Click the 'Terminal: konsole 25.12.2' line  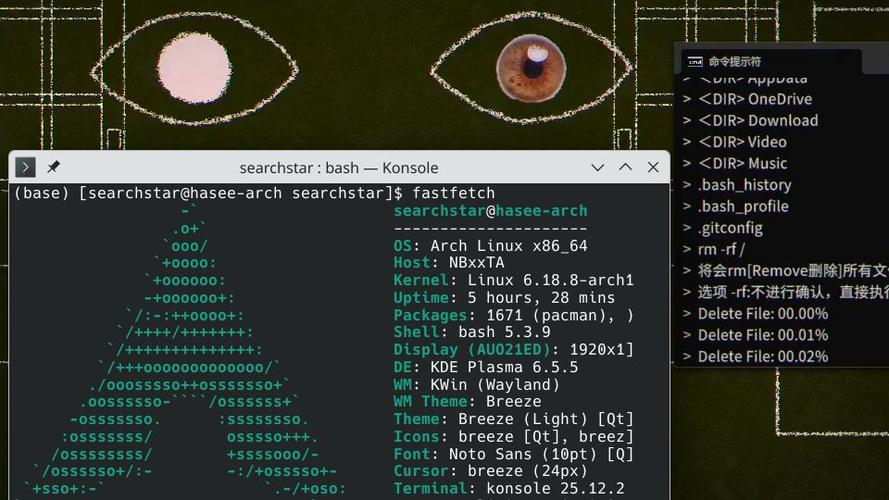click(509, 488)
